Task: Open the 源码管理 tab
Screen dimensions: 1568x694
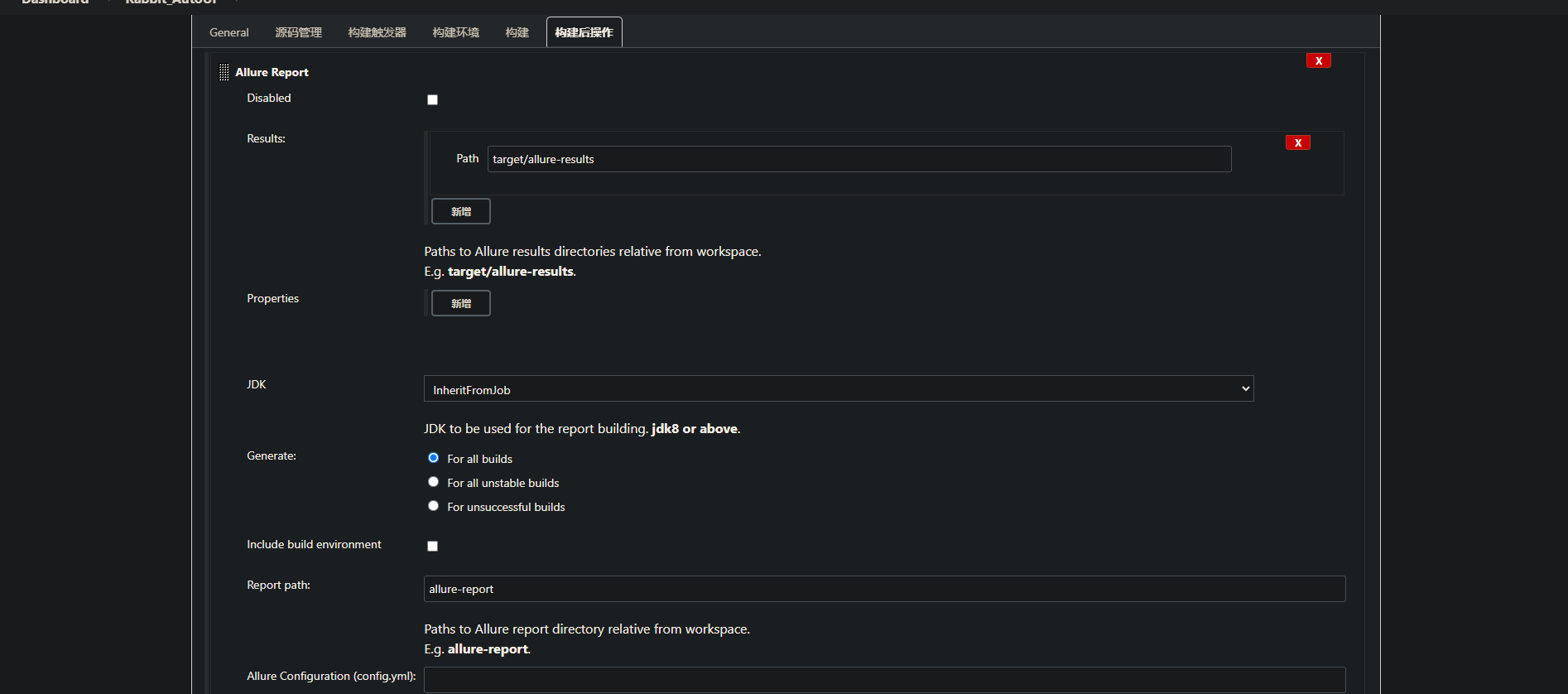Action: pyautogui.click(x=298, y=32)
